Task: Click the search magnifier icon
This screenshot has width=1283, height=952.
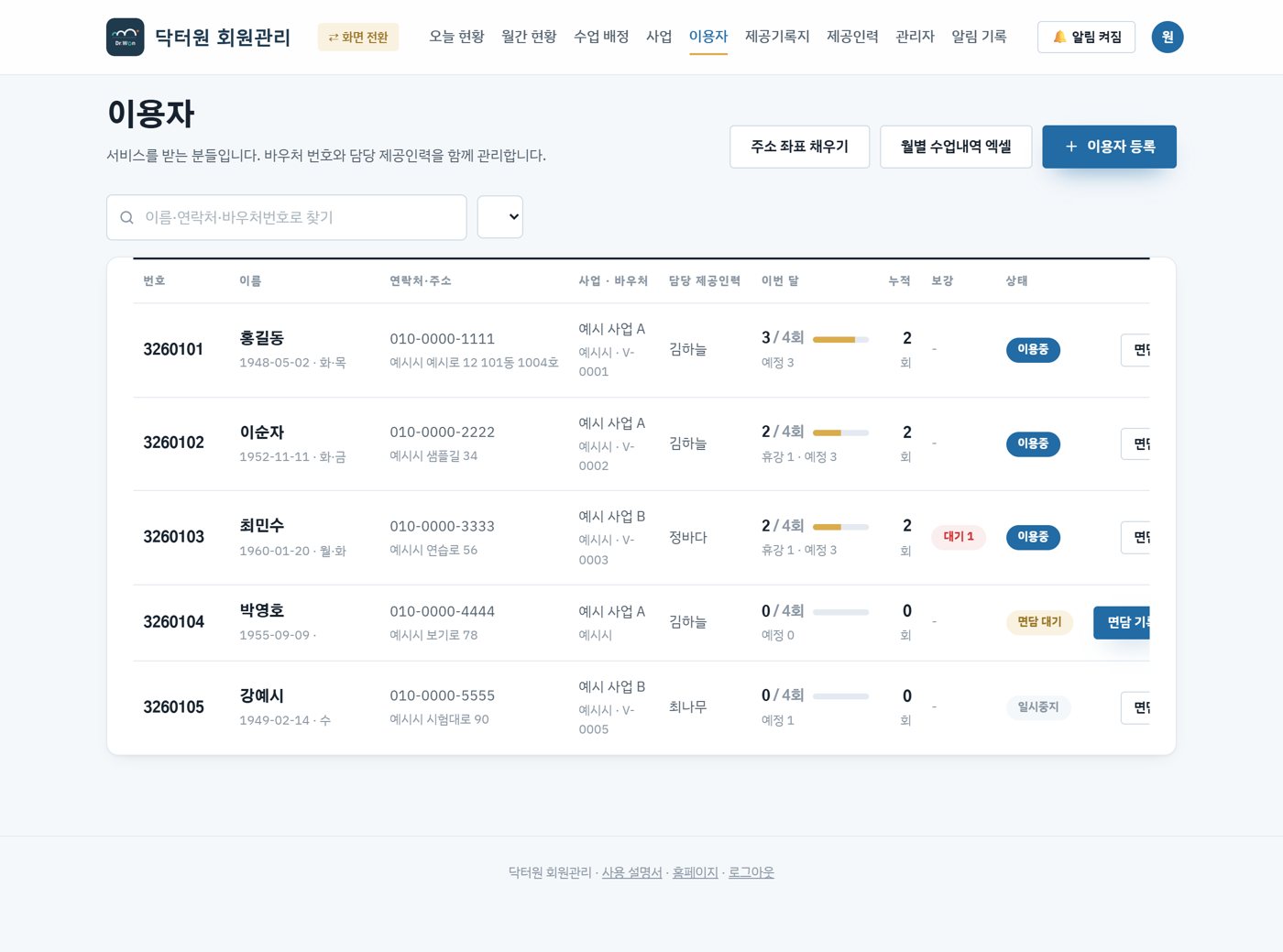Action: (126, 218)
